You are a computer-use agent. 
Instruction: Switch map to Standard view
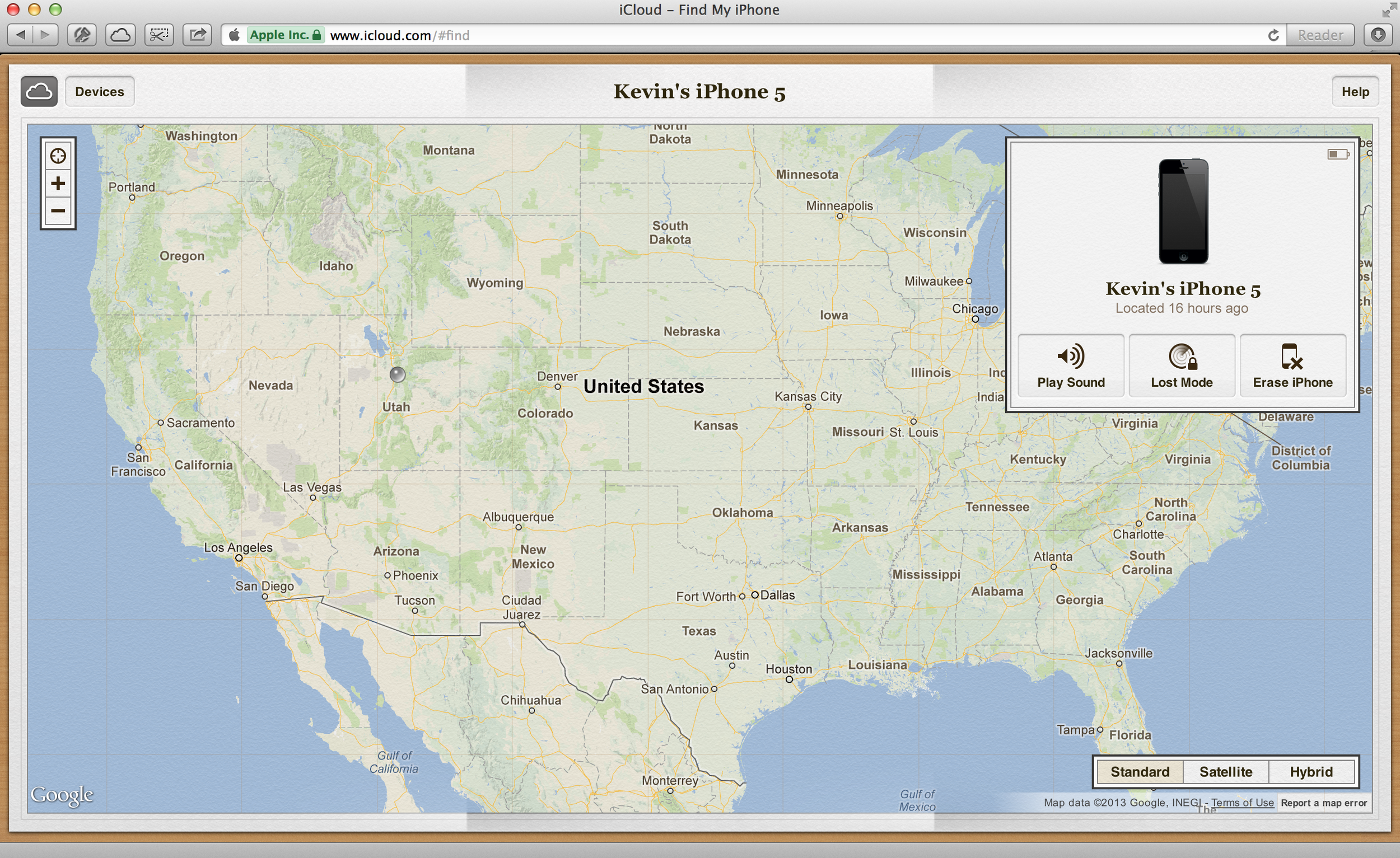[x=1140, y=772]
